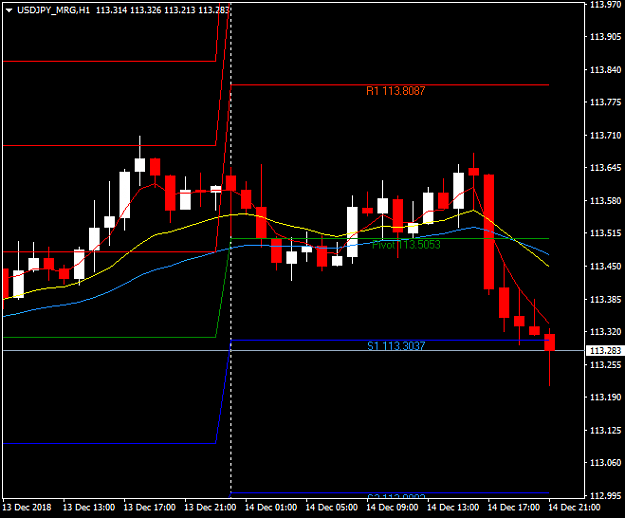Click the USDJPY_MRG,H1 symbol title
The height and width of the screenshot is (518, 625).
[53, 10]
